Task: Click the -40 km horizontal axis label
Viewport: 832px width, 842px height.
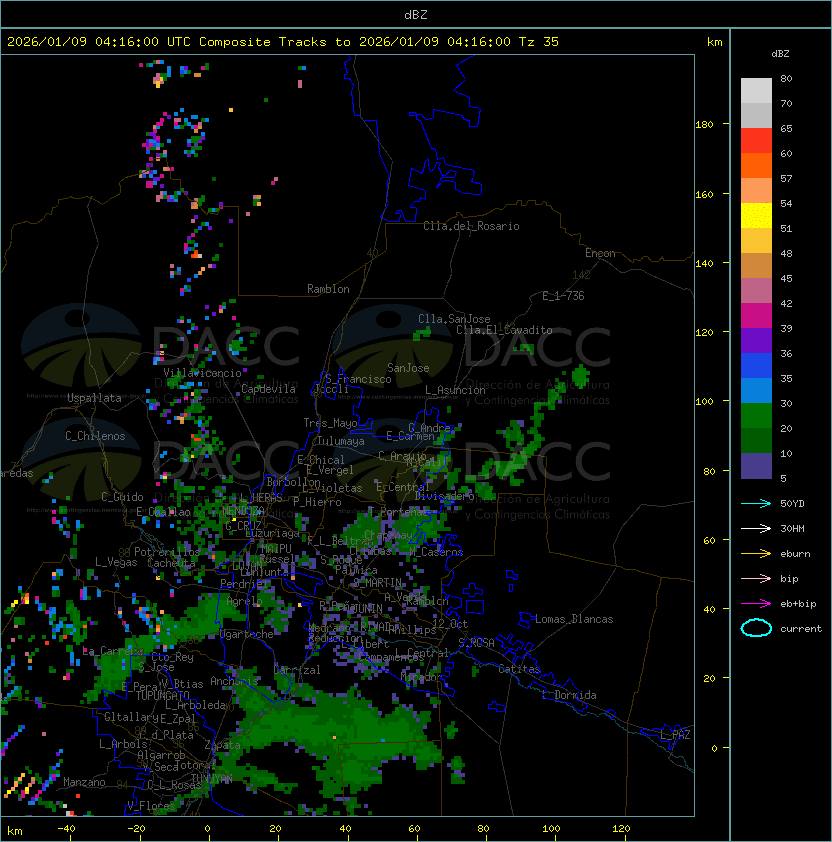Action: pyautogui.click(x=67, y=829)
